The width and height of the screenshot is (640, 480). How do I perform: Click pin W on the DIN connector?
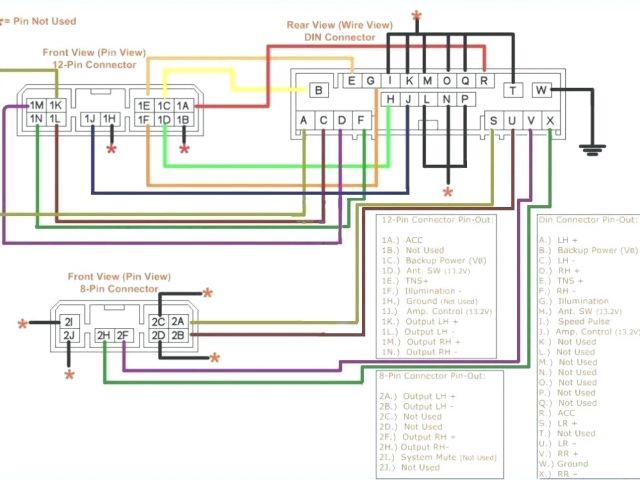(x=541, y=90)
